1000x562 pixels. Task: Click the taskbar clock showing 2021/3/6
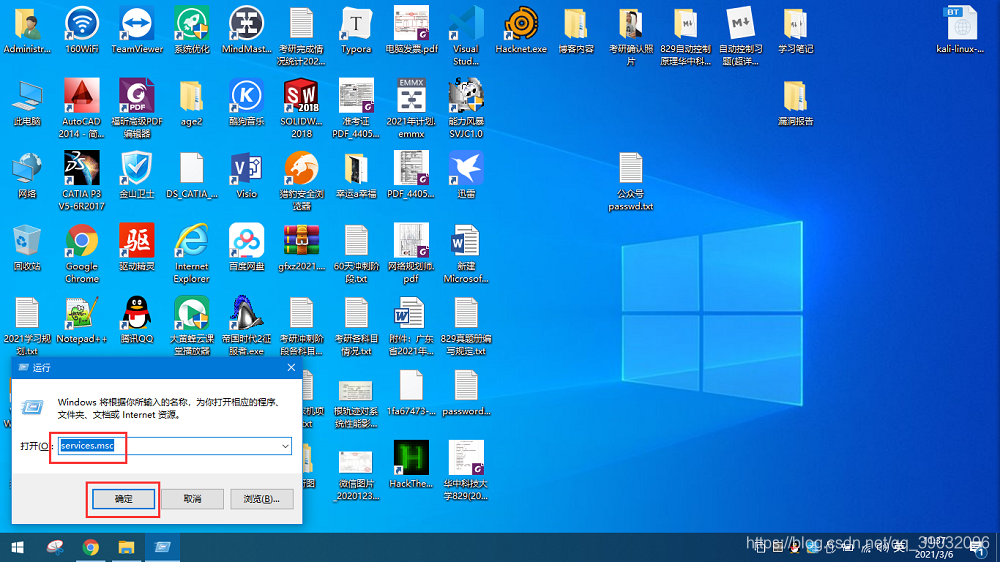coord(934,549)
